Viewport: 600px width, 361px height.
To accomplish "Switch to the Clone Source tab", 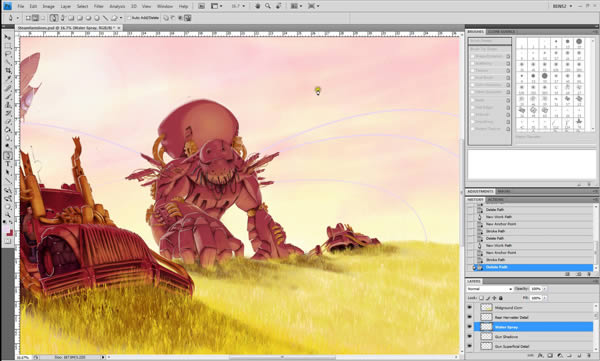I will [501, 31].
